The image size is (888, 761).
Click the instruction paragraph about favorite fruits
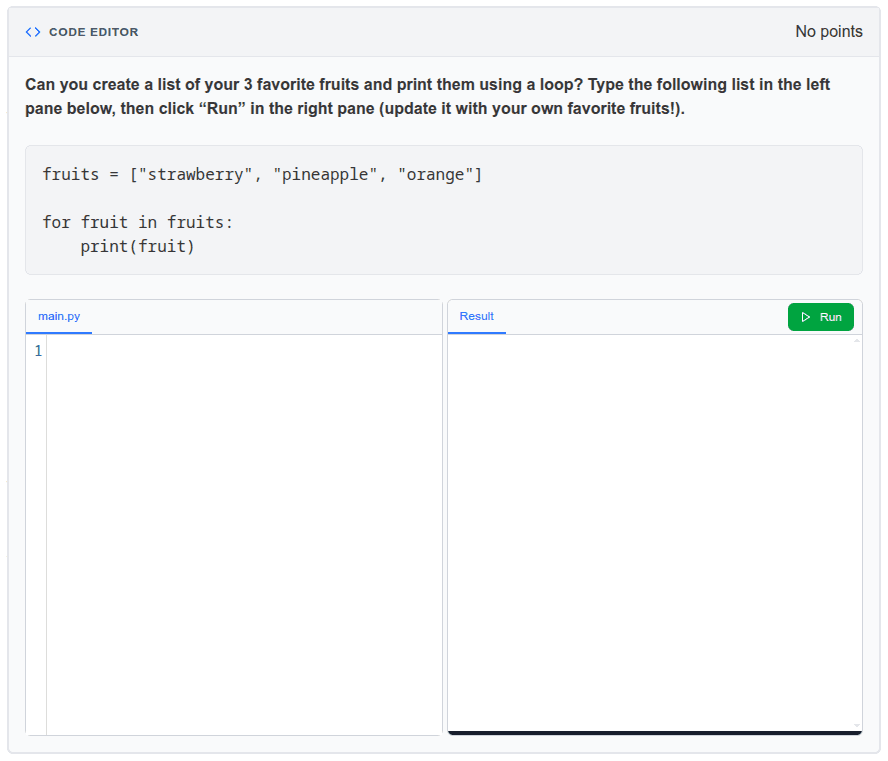click(x=427, y=96)
